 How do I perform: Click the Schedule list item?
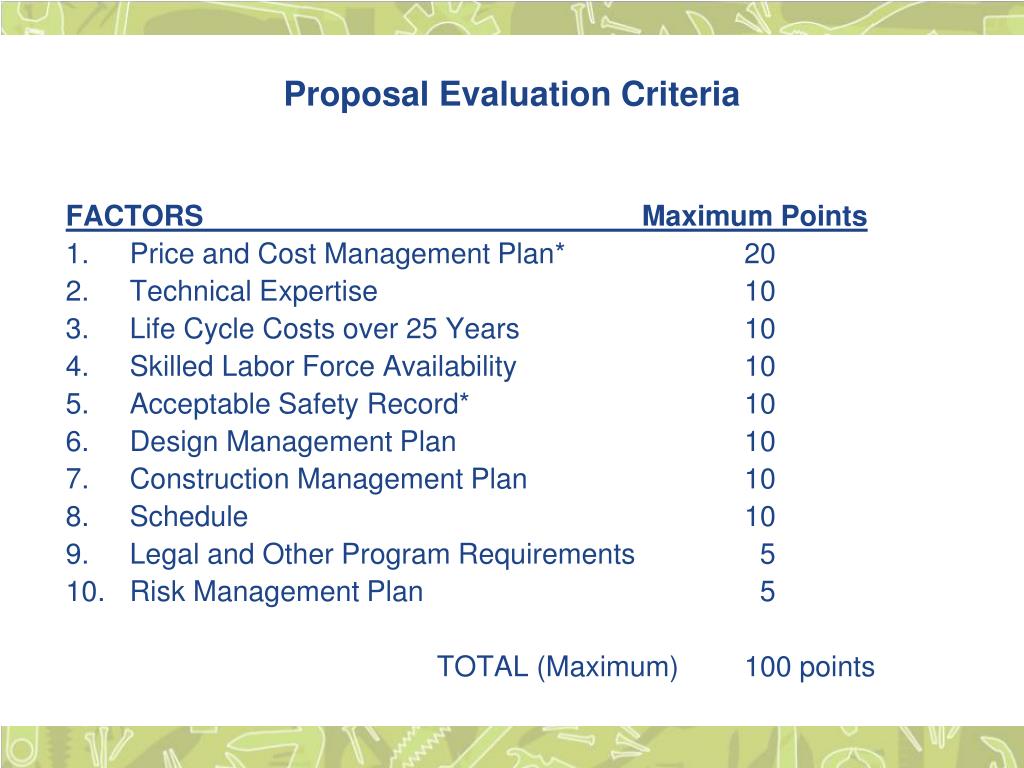pyautogui.click(x=189, y=517)
